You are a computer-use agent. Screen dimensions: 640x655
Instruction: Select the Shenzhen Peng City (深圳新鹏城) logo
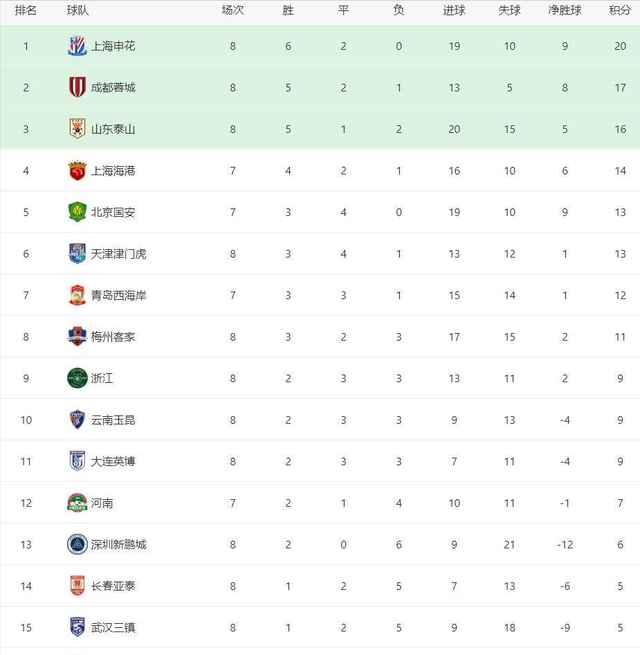77,544
